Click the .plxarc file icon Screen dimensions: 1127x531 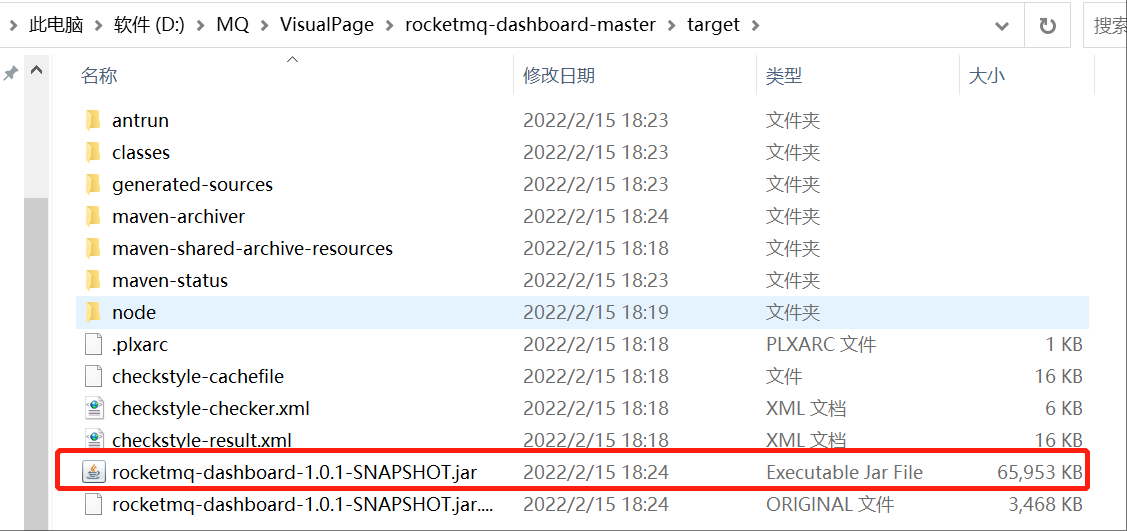tap(93, 344)
